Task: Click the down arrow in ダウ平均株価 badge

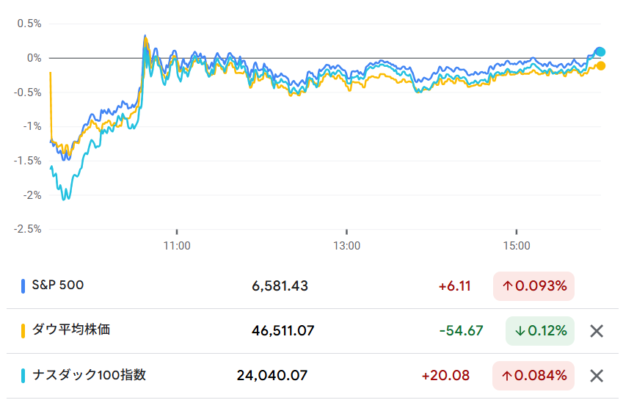Action: (x=522, y=331)
